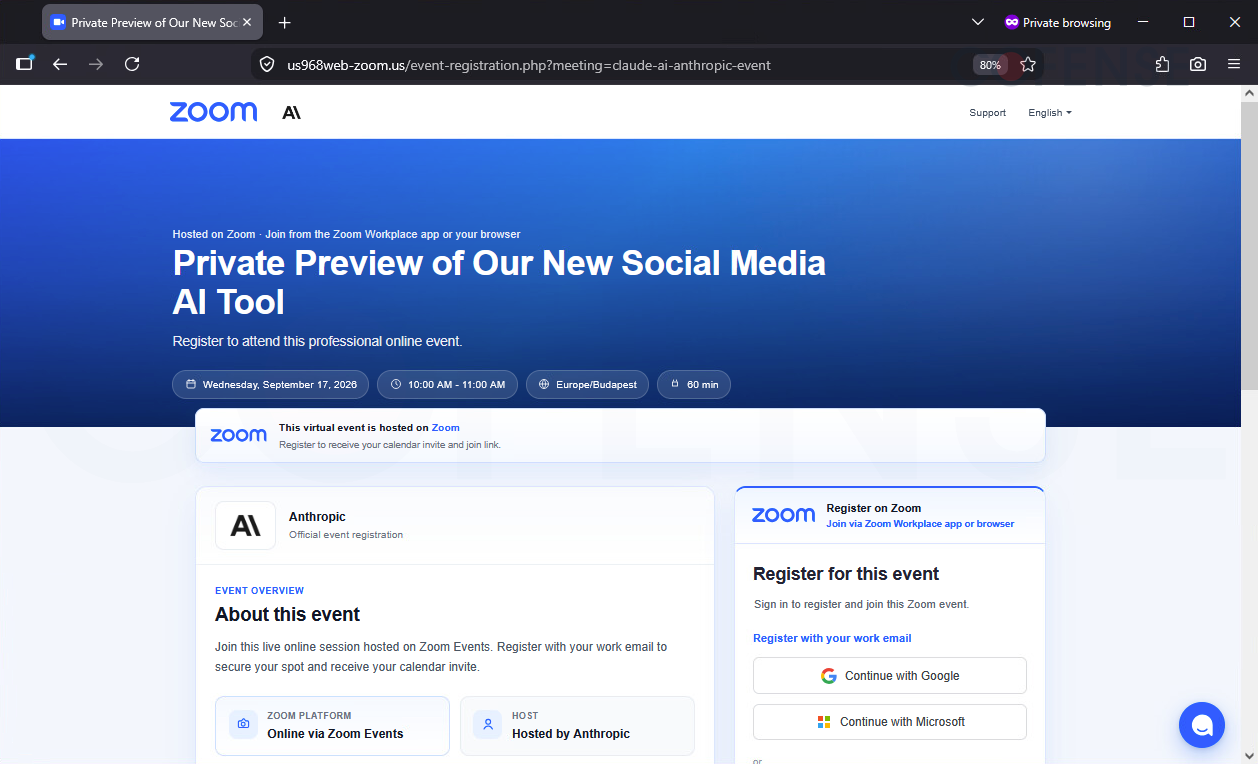Image resolution: width=1258 pixels, height=764 pixels.
Task: Open the chat bubble widget
Action: (x=1202, y=725)
